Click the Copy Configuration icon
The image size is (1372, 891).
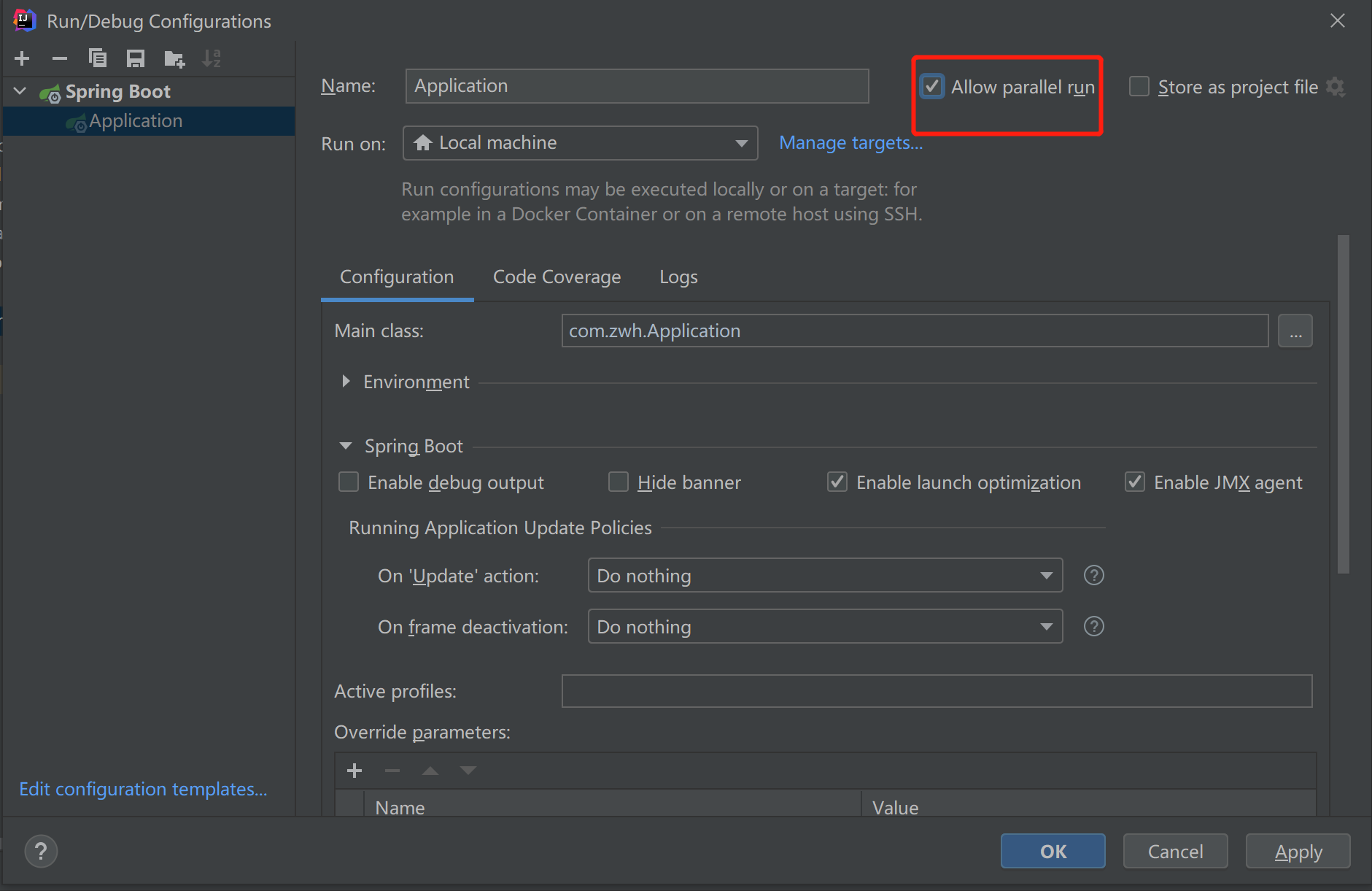98,58
